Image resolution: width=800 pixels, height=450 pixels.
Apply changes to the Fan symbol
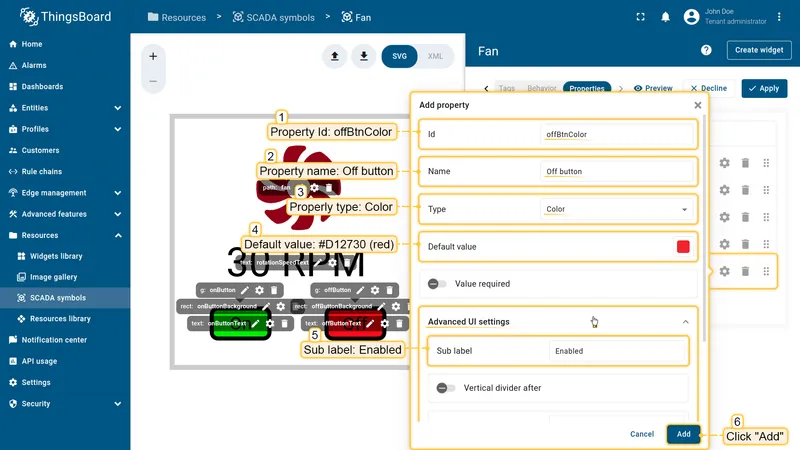point(764,88)
